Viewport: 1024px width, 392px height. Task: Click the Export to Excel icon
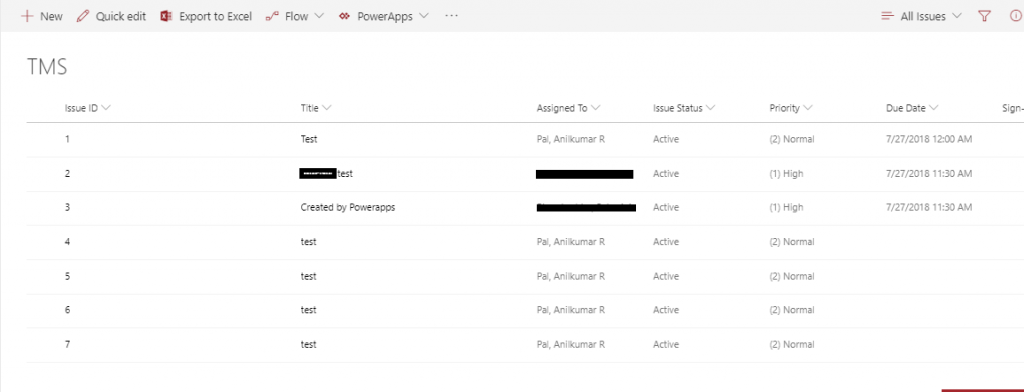pyautogui.click(x=166, y=16)
